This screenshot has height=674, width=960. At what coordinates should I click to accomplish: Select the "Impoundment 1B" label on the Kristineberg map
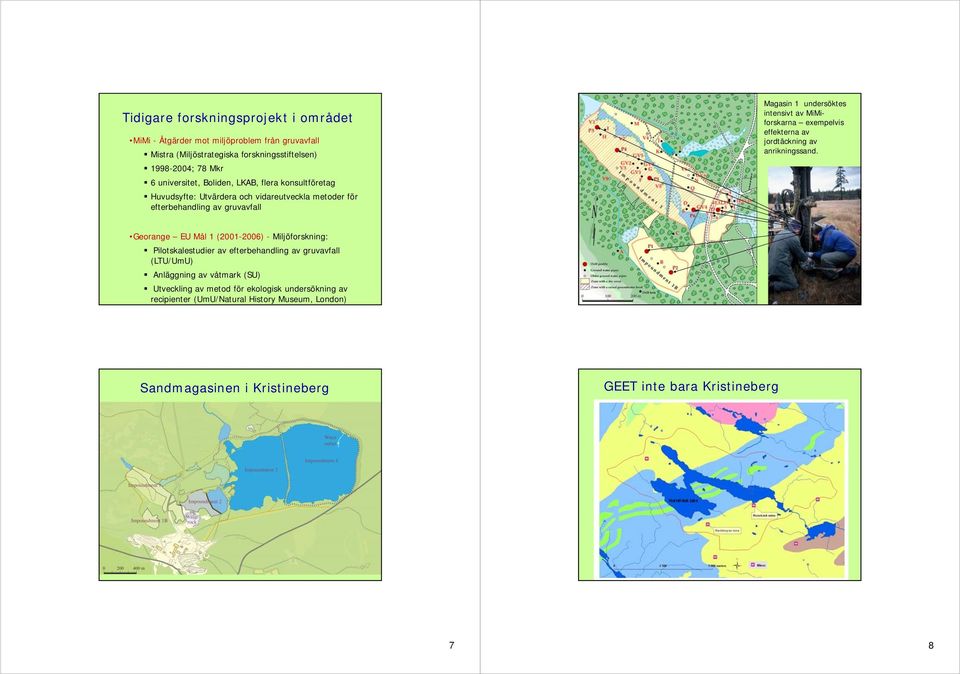click(x=149, y=520)
